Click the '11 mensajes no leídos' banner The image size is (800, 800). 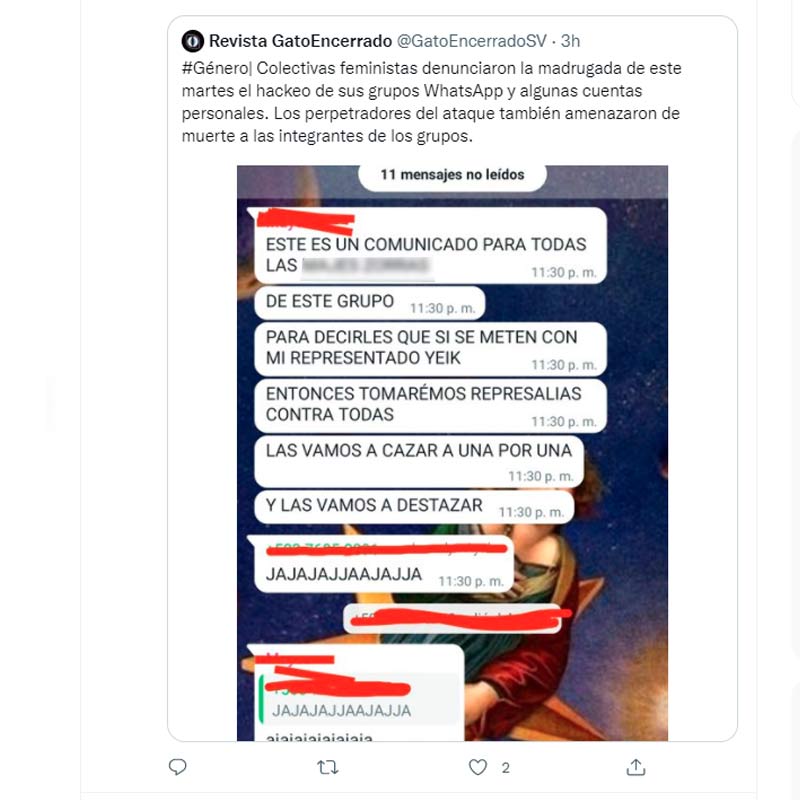click(452, 175)
